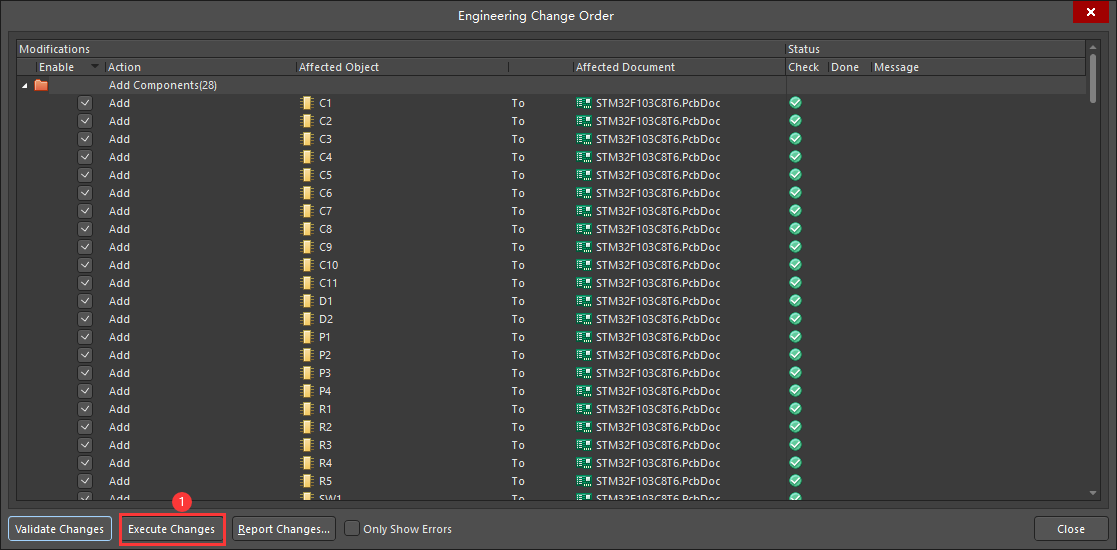Click the component icon for C7

[x=307, y=211]
